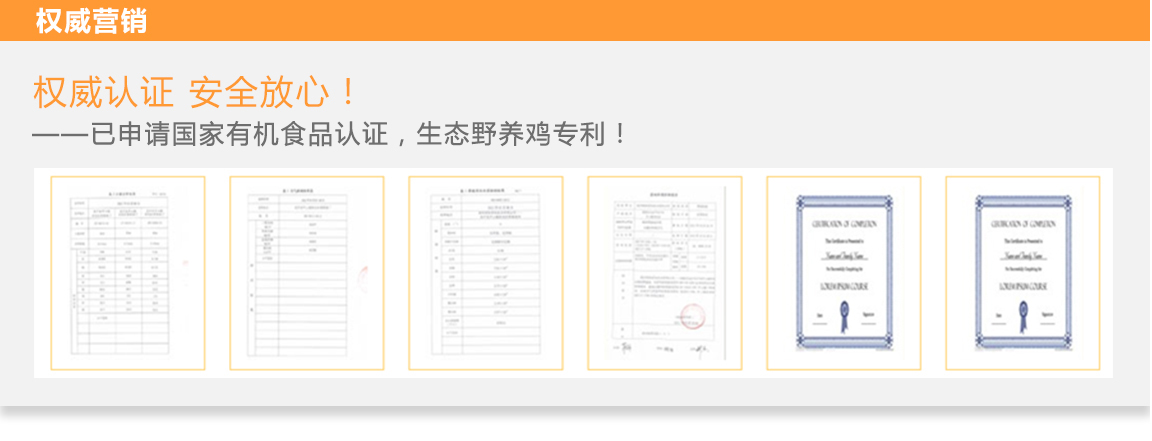Open the sixth blue-bordered certificate thumbnail
This screenshot has height=441, width=1152.
pos(1022,273)
